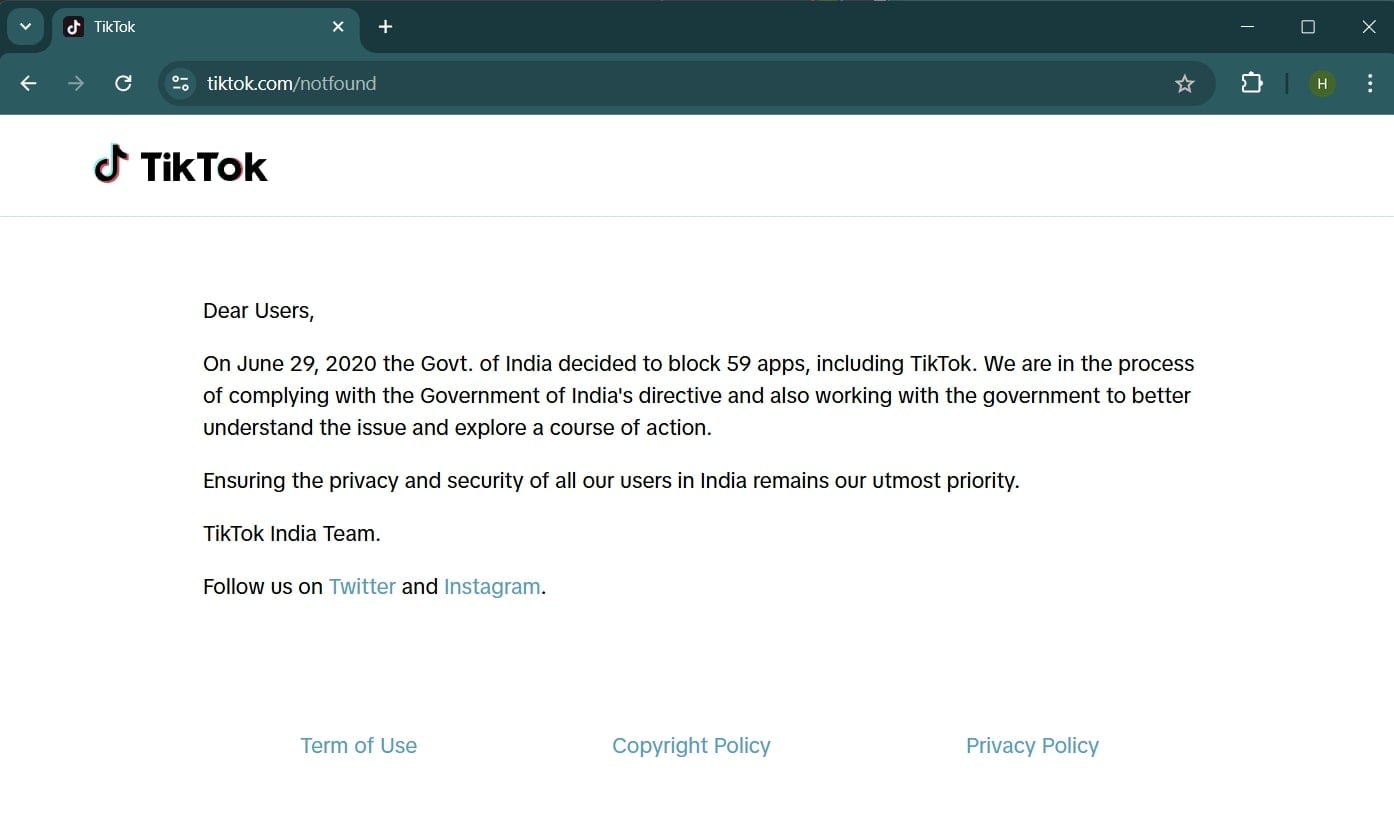This screenshot has height=830, width=1394.
Task: Expand the tab search dropdown arrow
Action: [x=25, y=27]
